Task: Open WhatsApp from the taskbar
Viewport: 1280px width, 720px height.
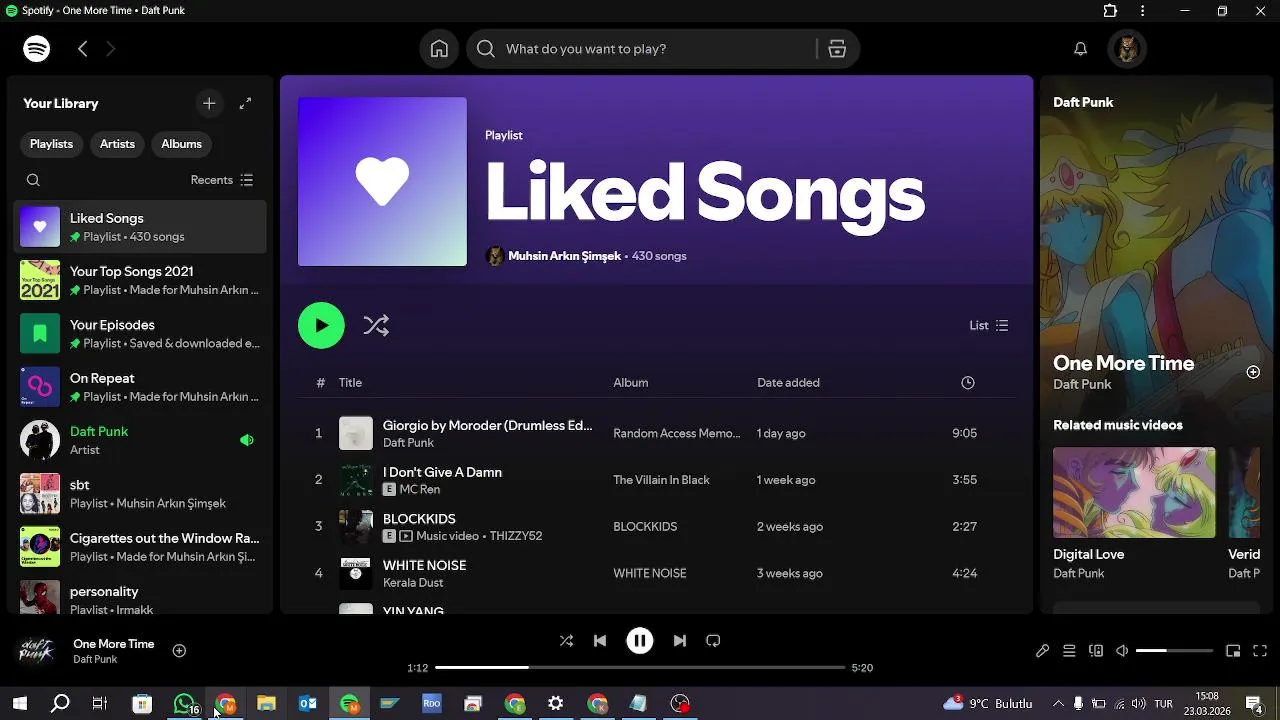Action: point(184,704)
